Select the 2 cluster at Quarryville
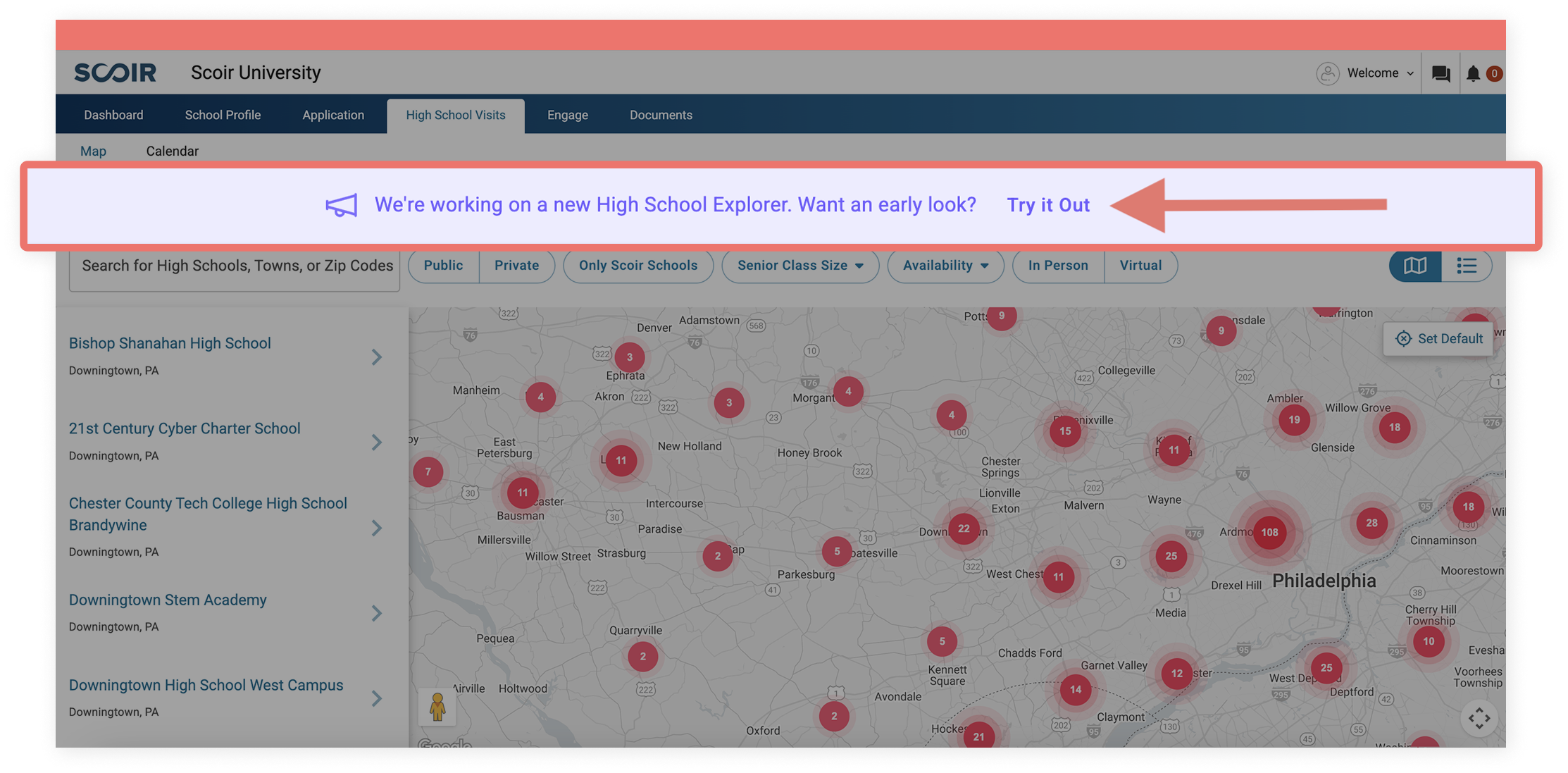 [642, 657]
